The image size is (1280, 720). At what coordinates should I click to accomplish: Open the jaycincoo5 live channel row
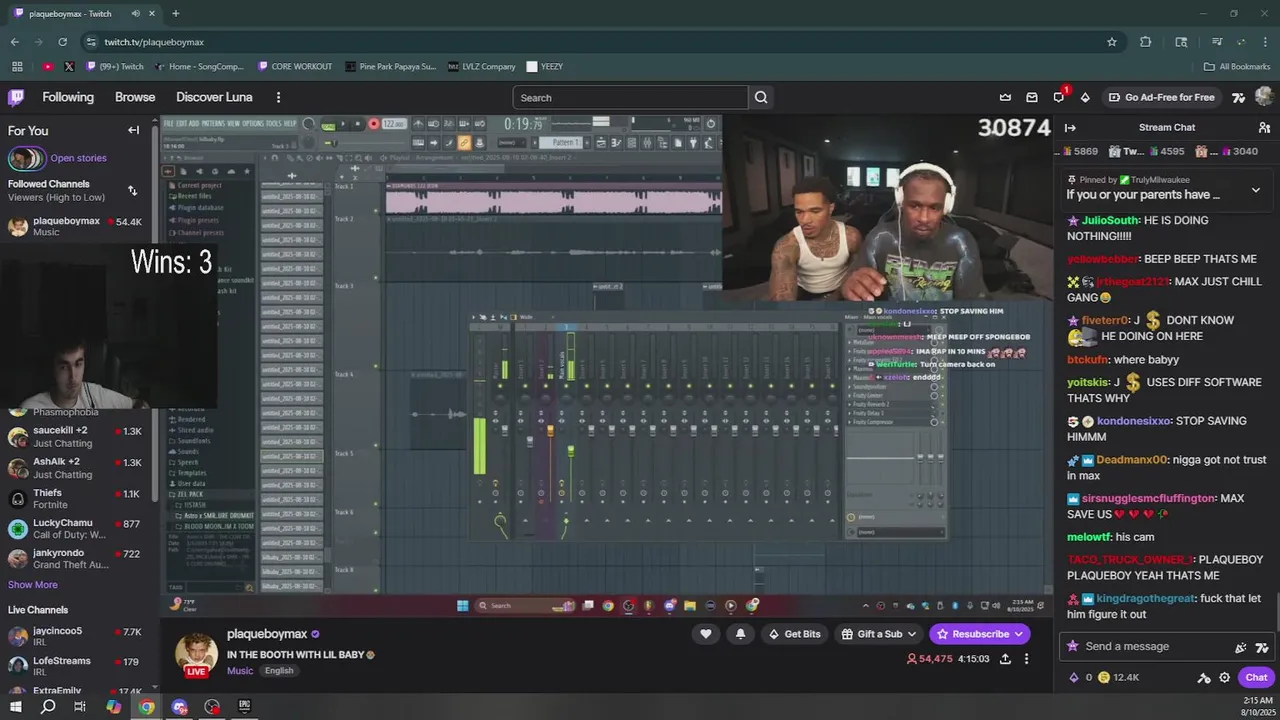(x=75, y=636)
